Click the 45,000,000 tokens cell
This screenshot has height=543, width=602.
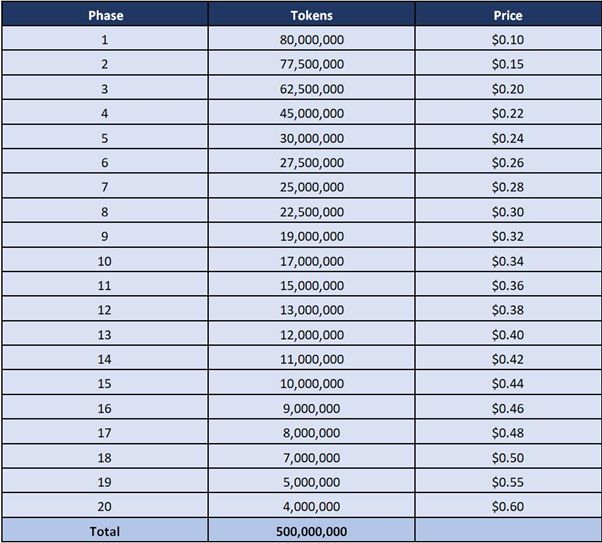tap(311, 113)
